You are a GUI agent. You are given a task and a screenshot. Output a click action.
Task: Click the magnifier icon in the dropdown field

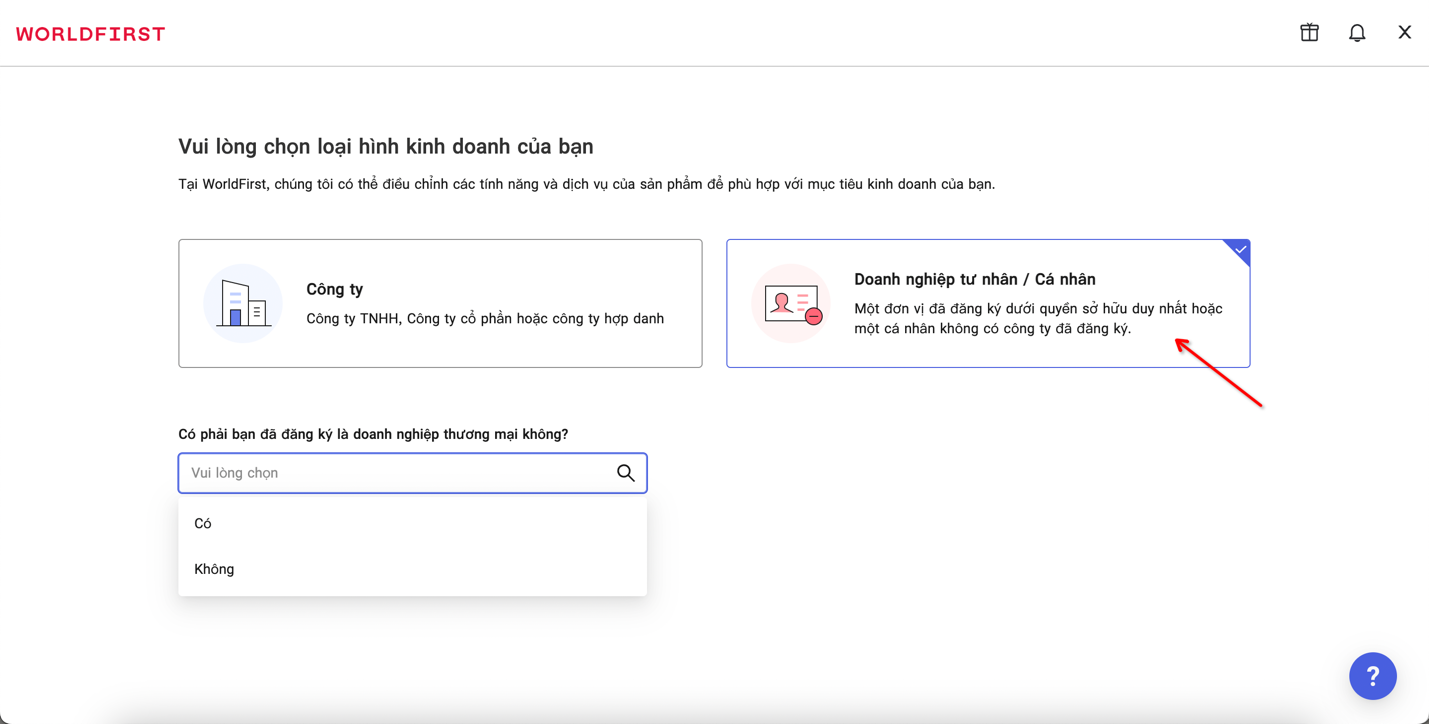point(625,473)
